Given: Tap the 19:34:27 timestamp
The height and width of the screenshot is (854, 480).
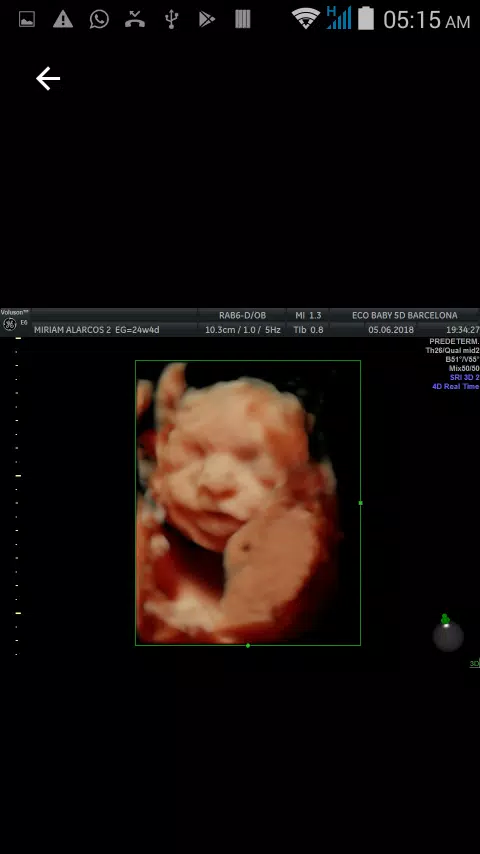Looking at the screenshot, I should click(x=463, y=330).
